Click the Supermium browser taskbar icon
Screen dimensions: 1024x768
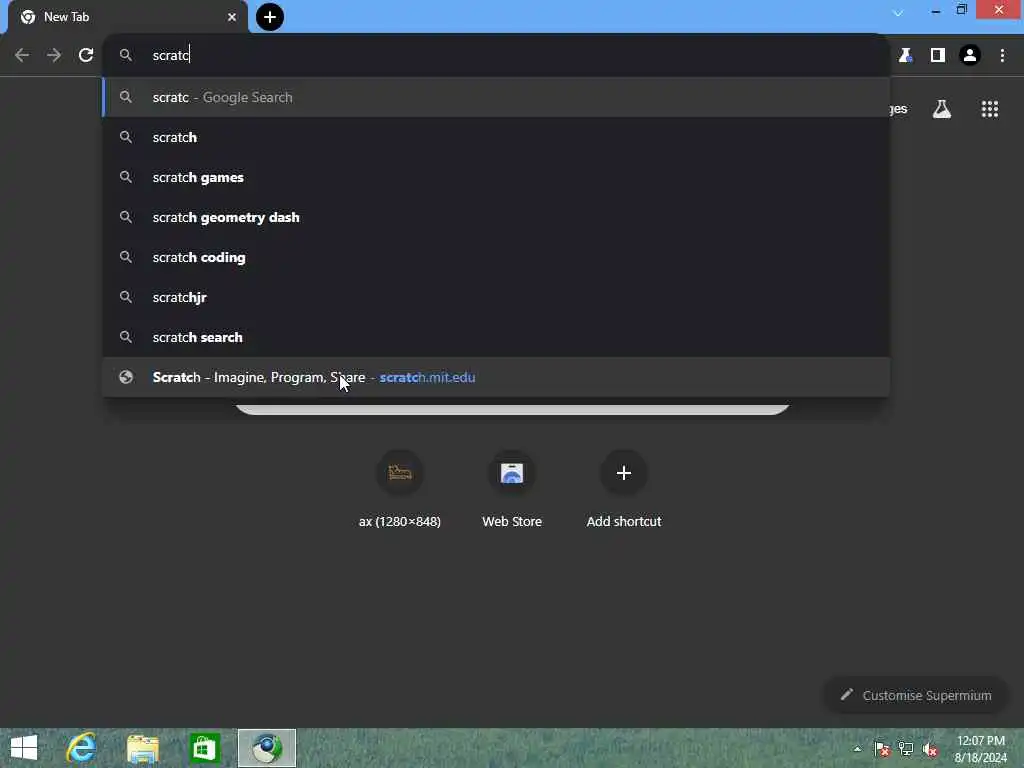(x=266, y=748)
